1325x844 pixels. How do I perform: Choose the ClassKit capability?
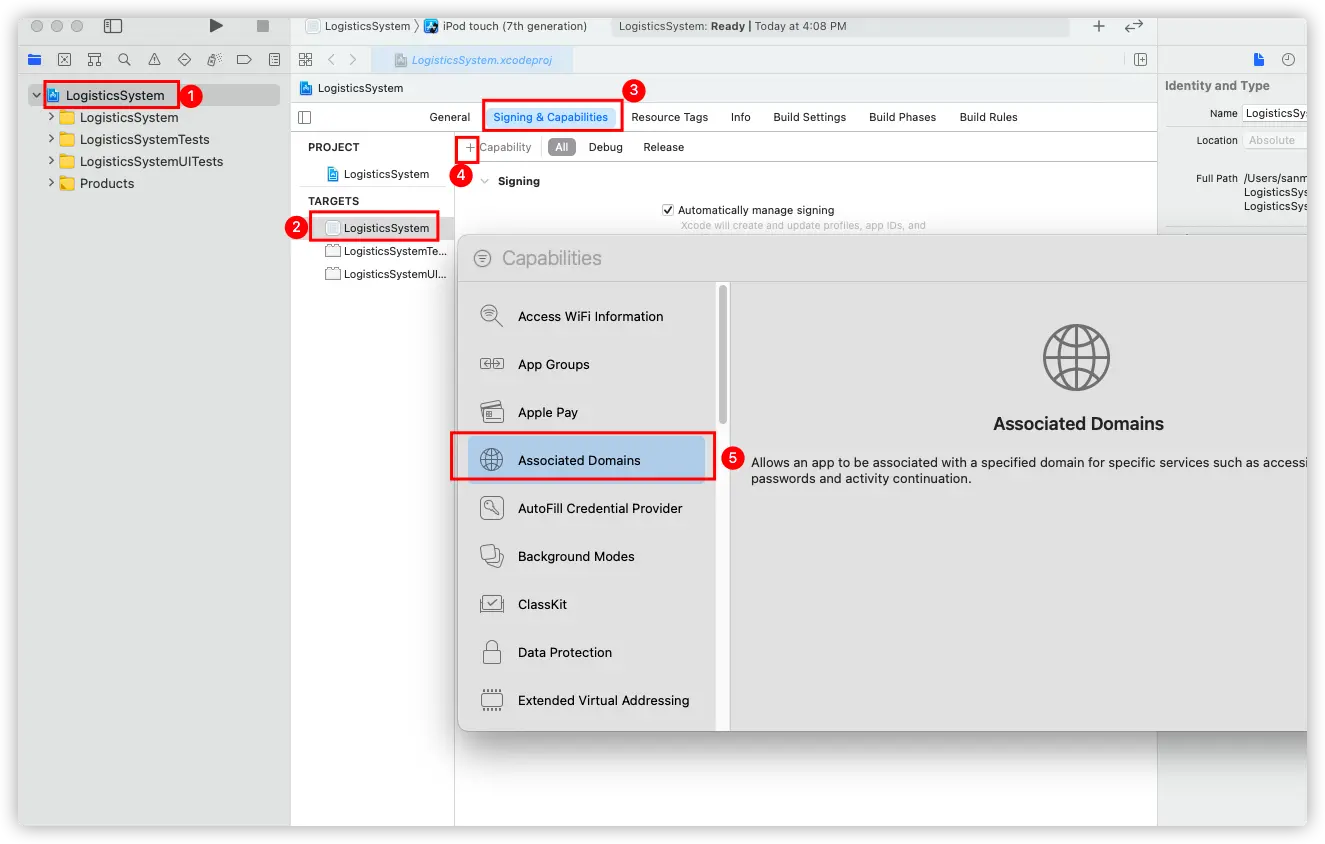(x=587, y=604)
